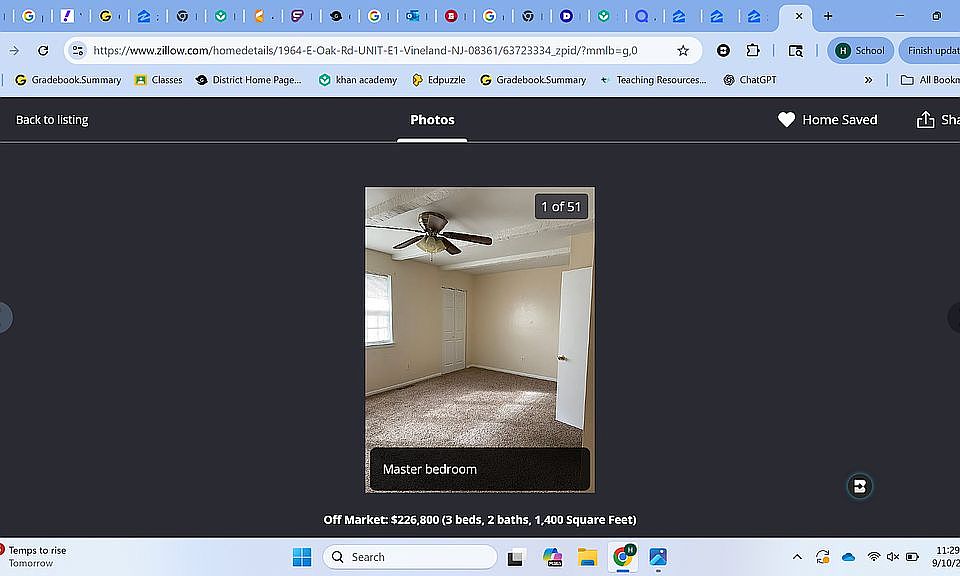This screenshot has height=576, width=960.
Task: Close the active Zillow tab
Action: click(x=799, y=17)
